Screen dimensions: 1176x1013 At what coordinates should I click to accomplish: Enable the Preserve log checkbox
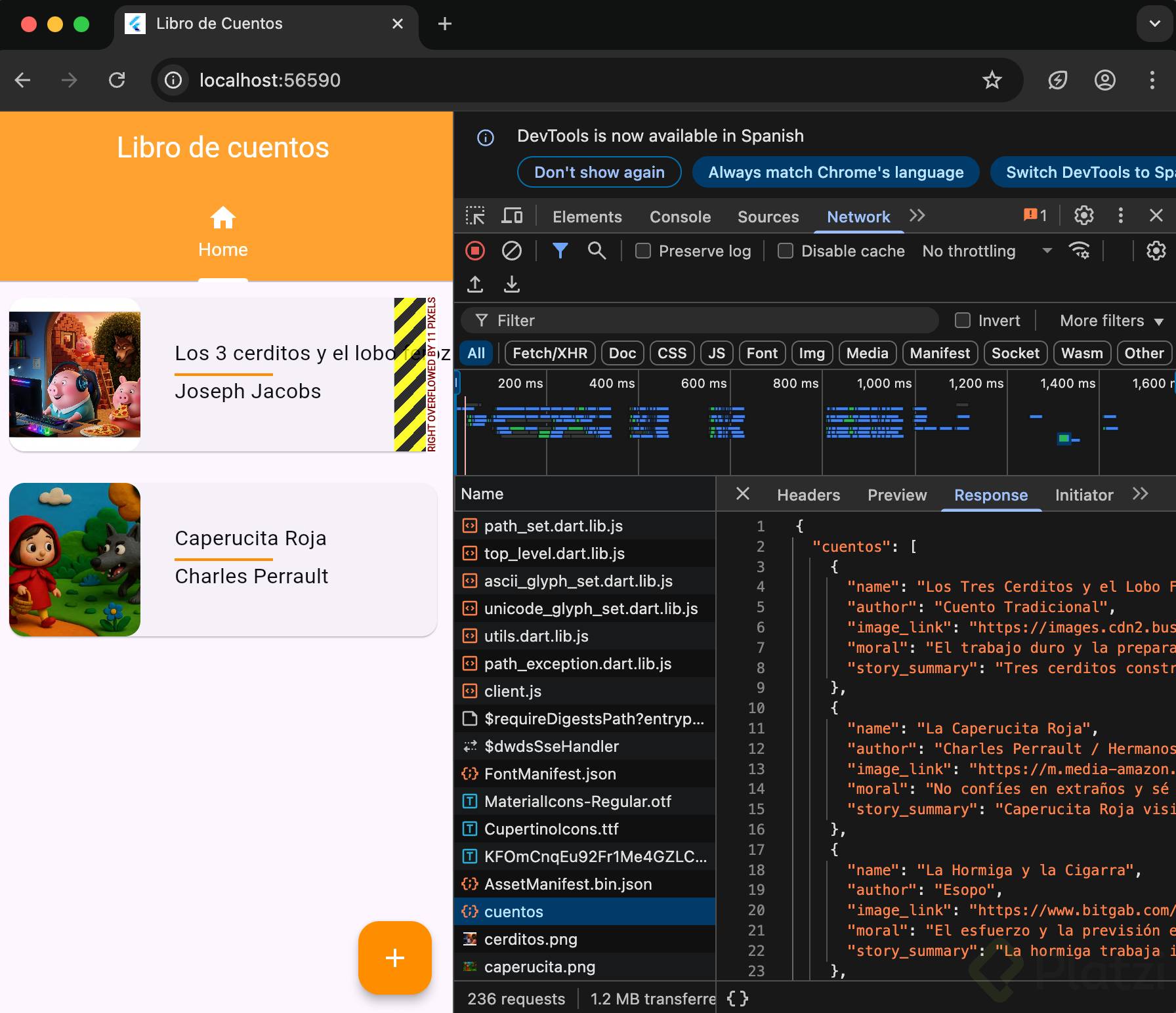(x=643, y=251)
